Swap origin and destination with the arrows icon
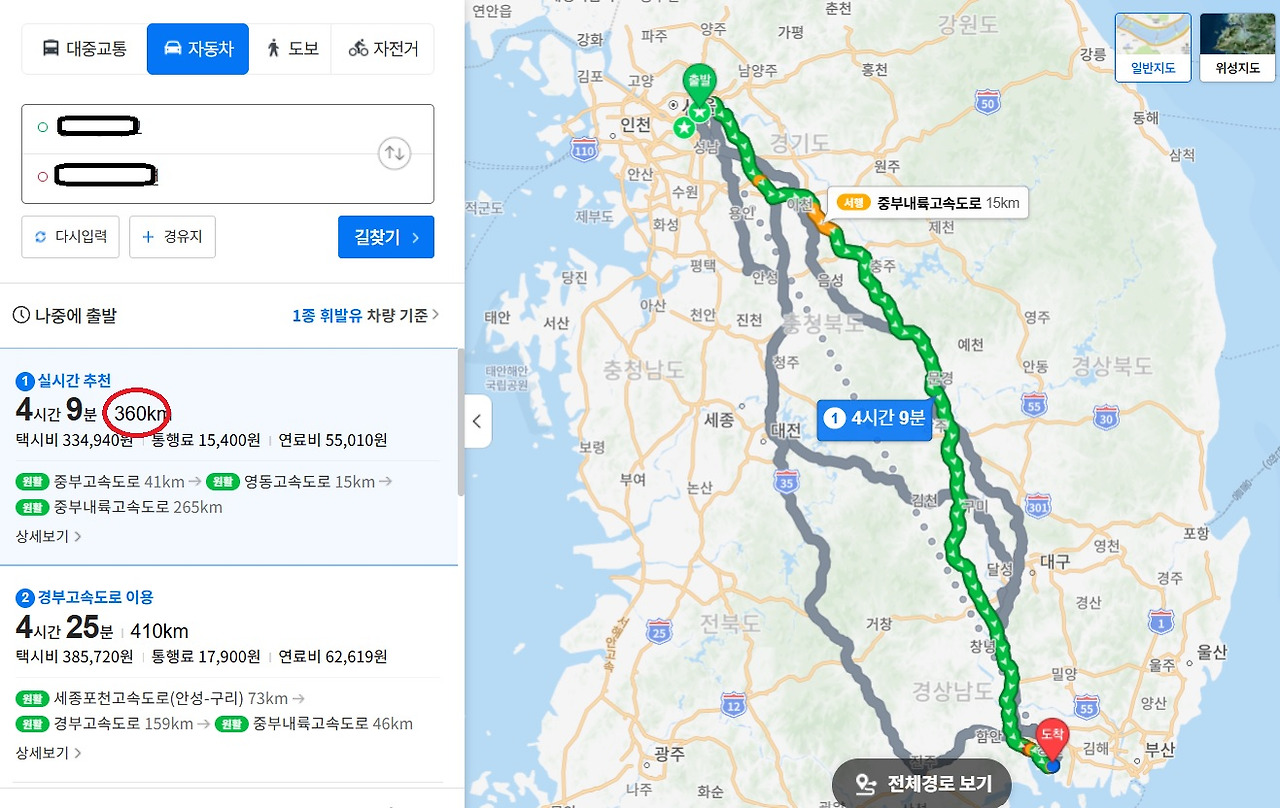Image resolution: width=1280 pixels, height=808 pixels. [x=395, y=154]
